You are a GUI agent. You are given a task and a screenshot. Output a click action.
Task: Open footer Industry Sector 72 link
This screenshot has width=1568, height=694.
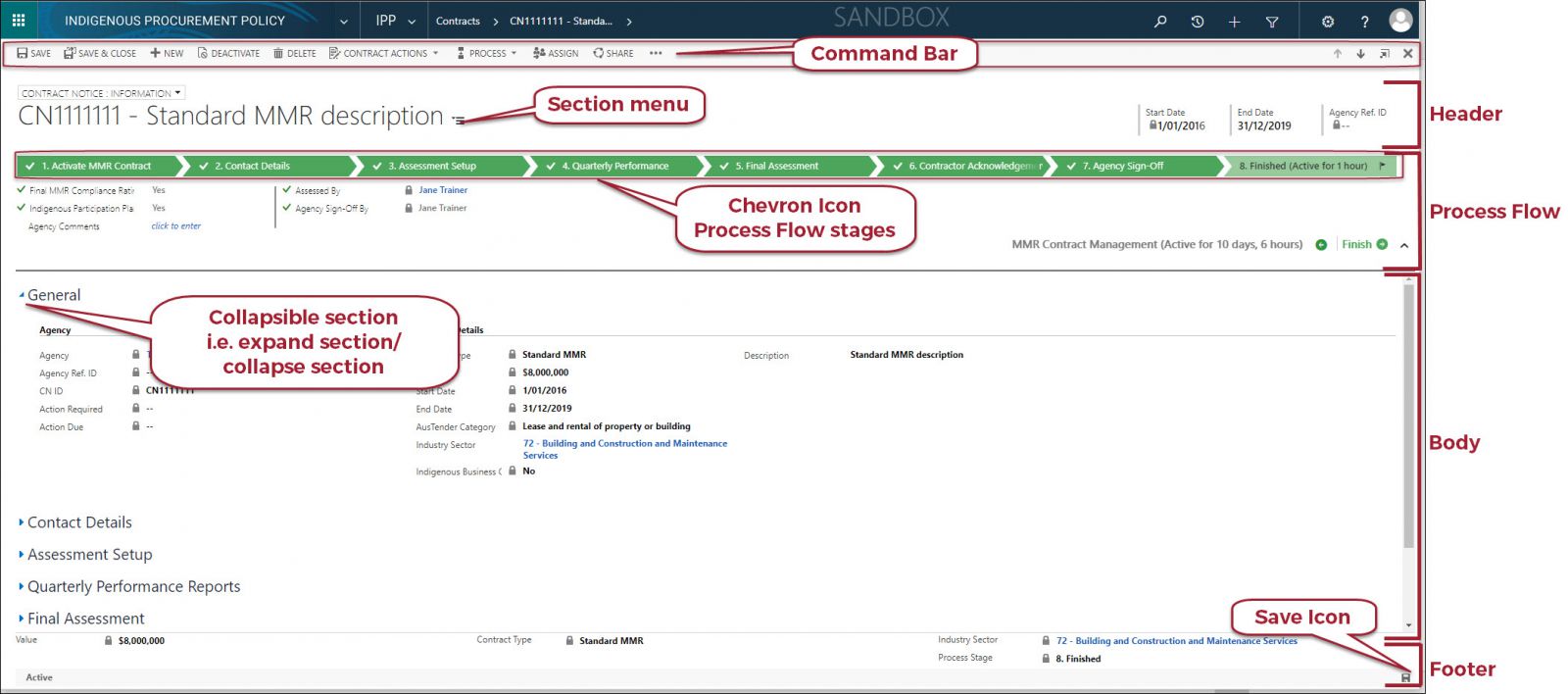[1177, 641]
